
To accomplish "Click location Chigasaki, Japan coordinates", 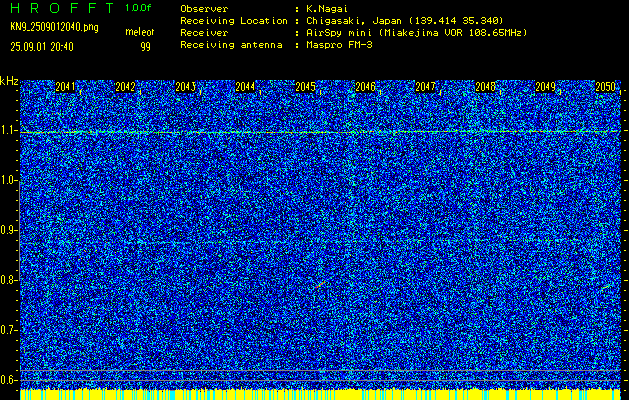I will [x=405, y=21].
